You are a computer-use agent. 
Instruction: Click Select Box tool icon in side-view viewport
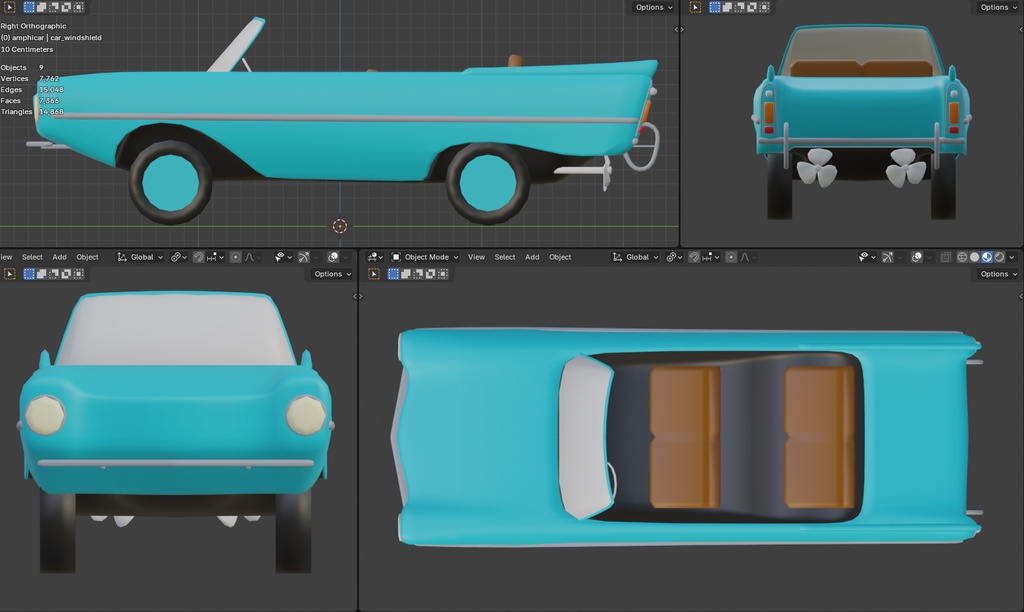click(x=9, y=7)
